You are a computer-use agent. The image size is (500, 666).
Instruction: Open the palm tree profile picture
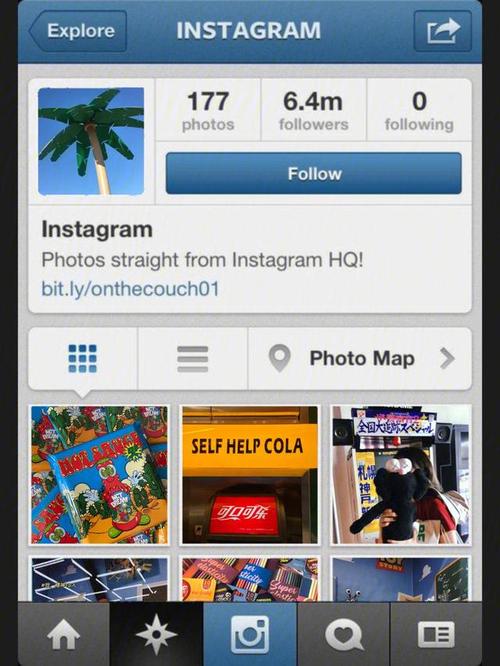[x=91, y=141]
